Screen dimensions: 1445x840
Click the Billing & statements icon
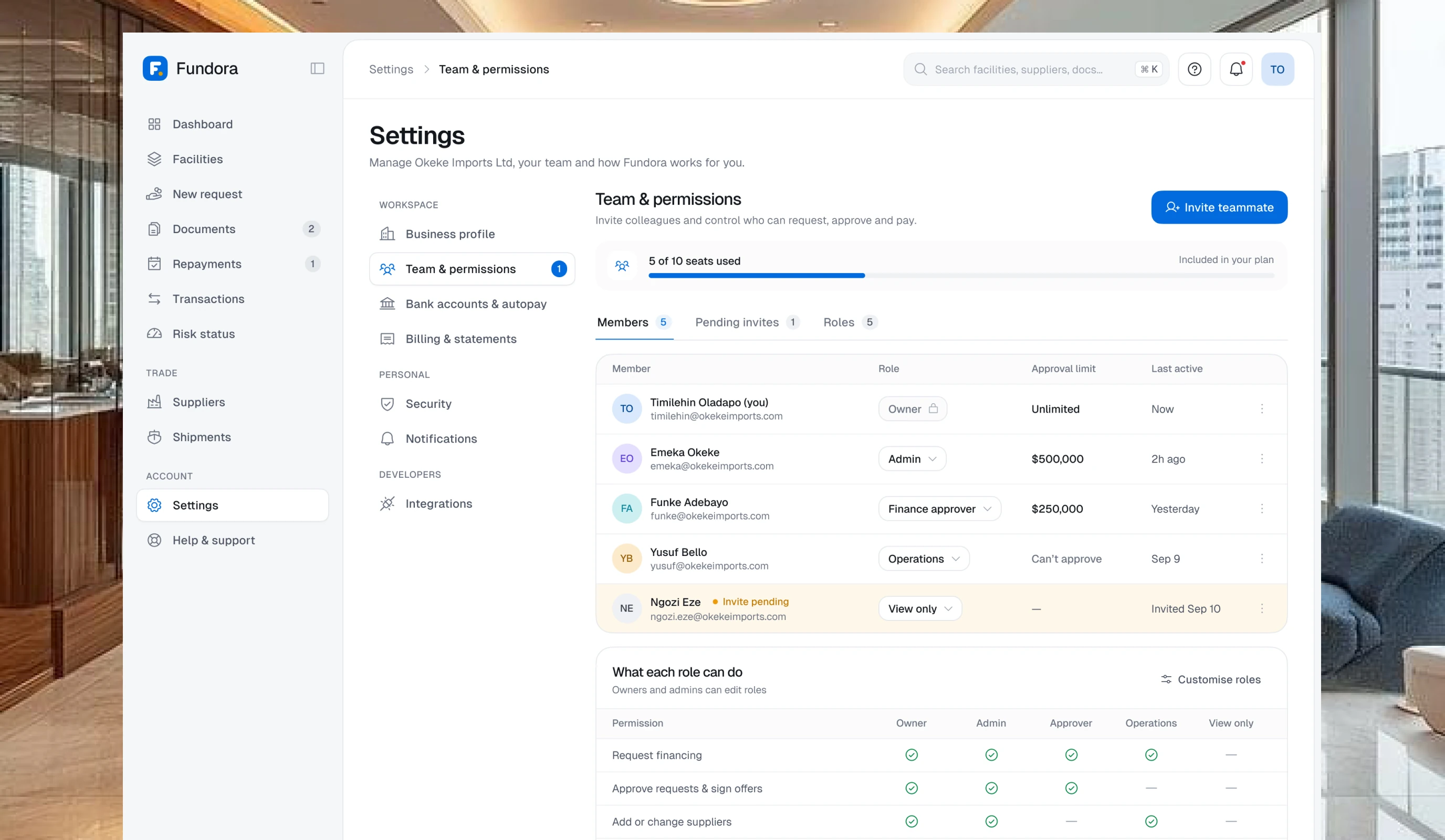[x=388, y=339]
